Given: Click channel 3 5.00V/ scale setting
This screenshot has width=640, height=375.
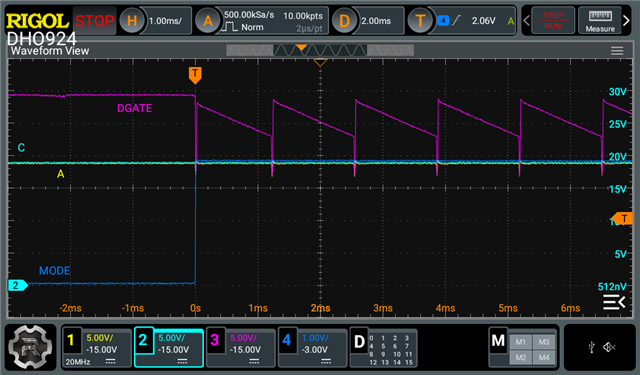Looking at the screenshot, I should 243,338.
